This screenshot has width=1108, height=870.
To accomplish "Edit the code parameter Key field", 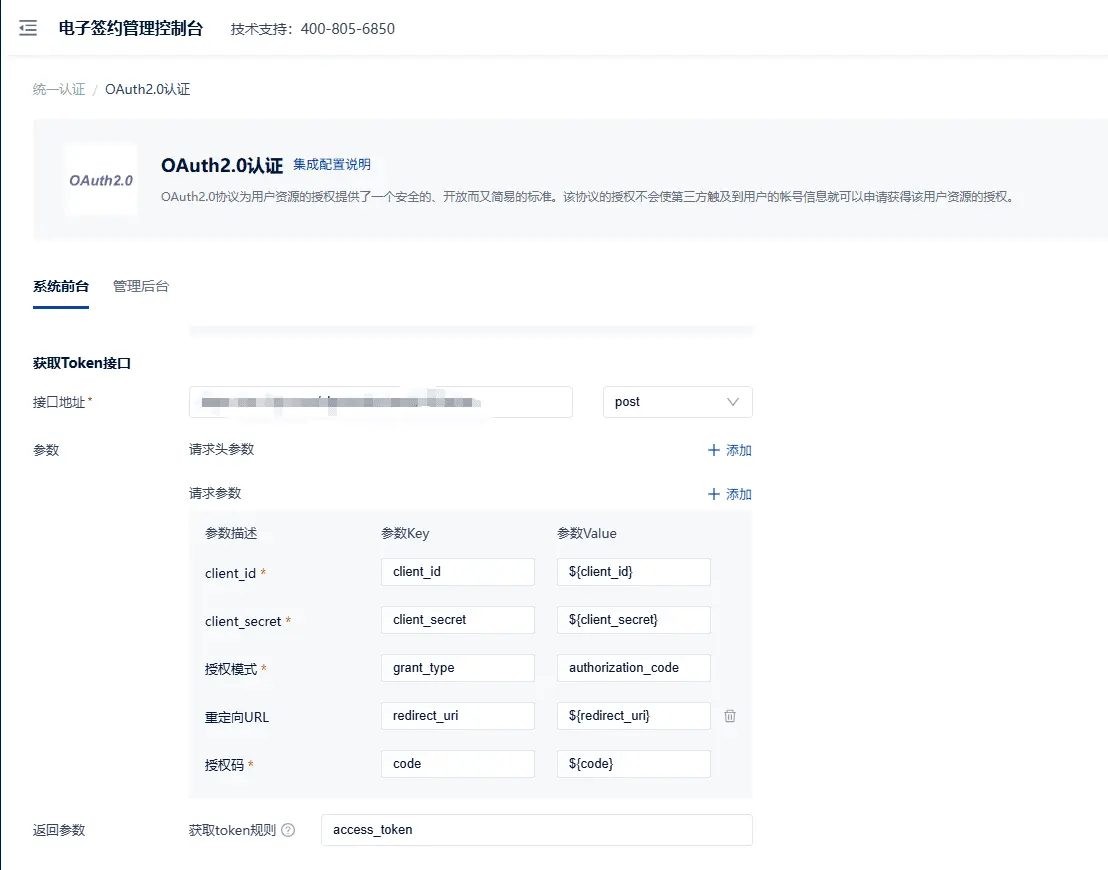I will [x=457, y=764].
